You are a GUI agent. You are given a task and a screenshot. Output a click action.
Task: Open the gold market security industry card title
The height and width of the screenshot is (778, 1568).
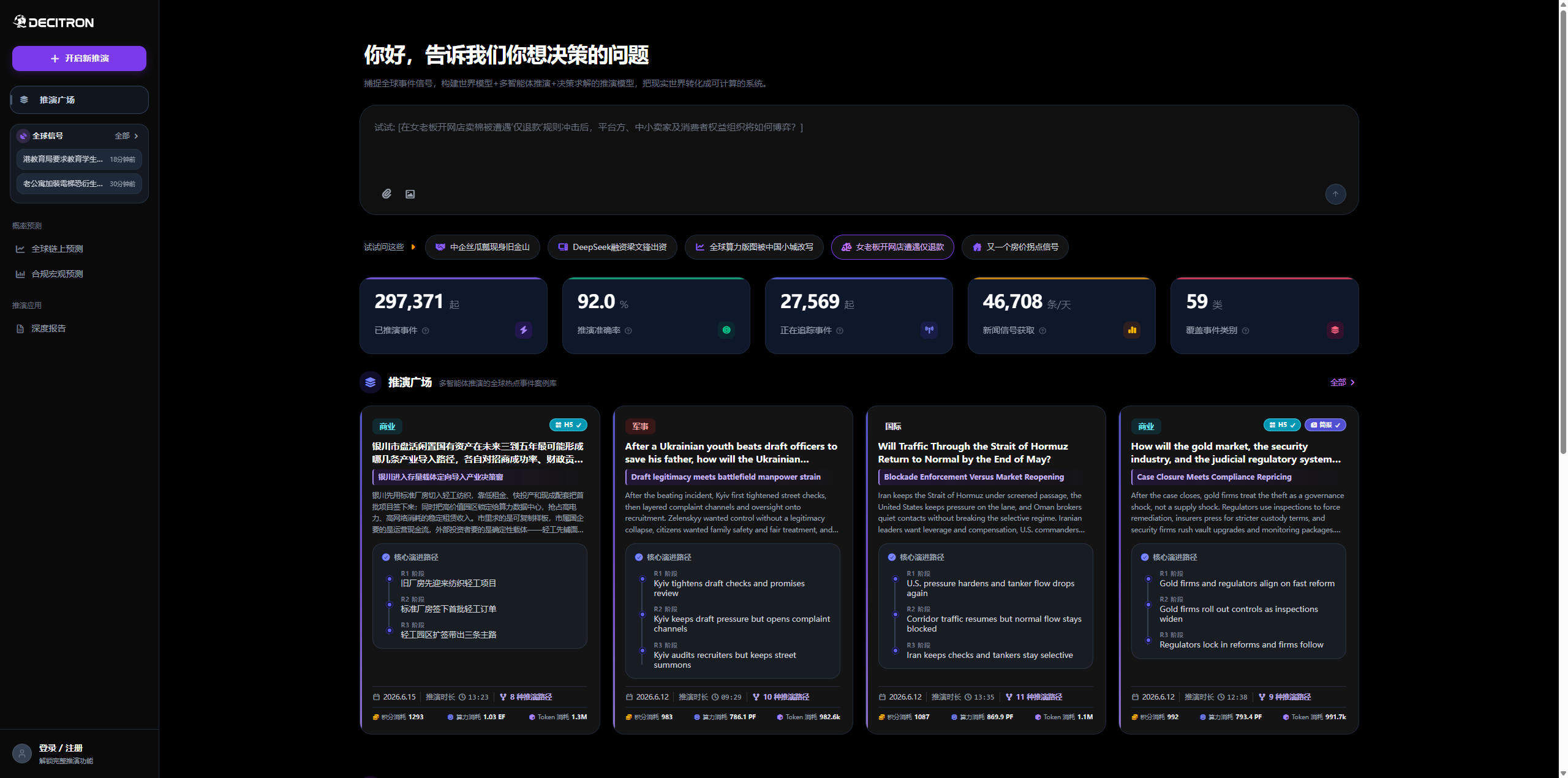tap(1235, 453)
